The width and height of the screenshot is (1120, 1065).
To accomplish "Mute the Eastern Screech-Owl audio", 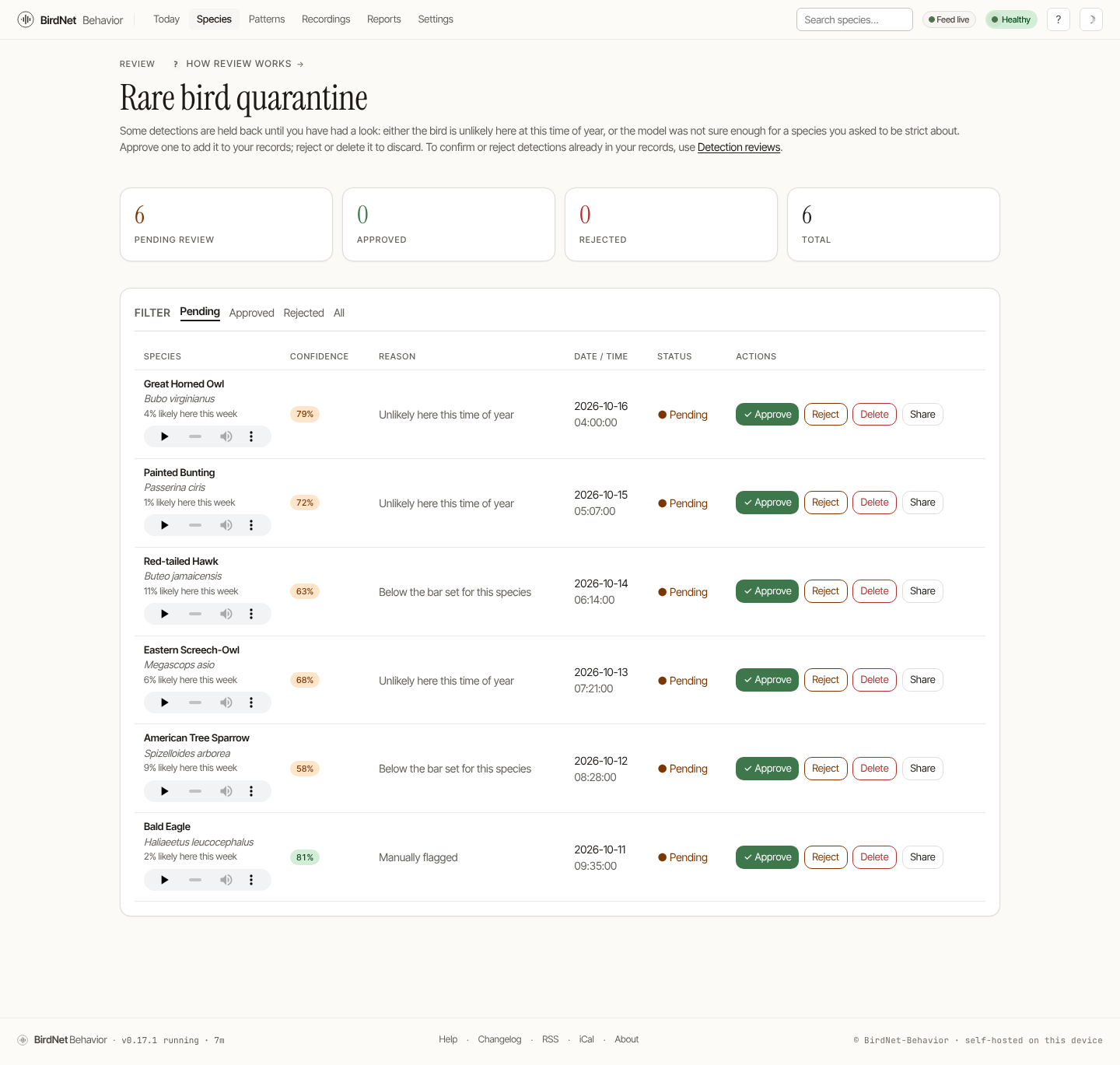I will pyautogui.click(x=226, y=702).
